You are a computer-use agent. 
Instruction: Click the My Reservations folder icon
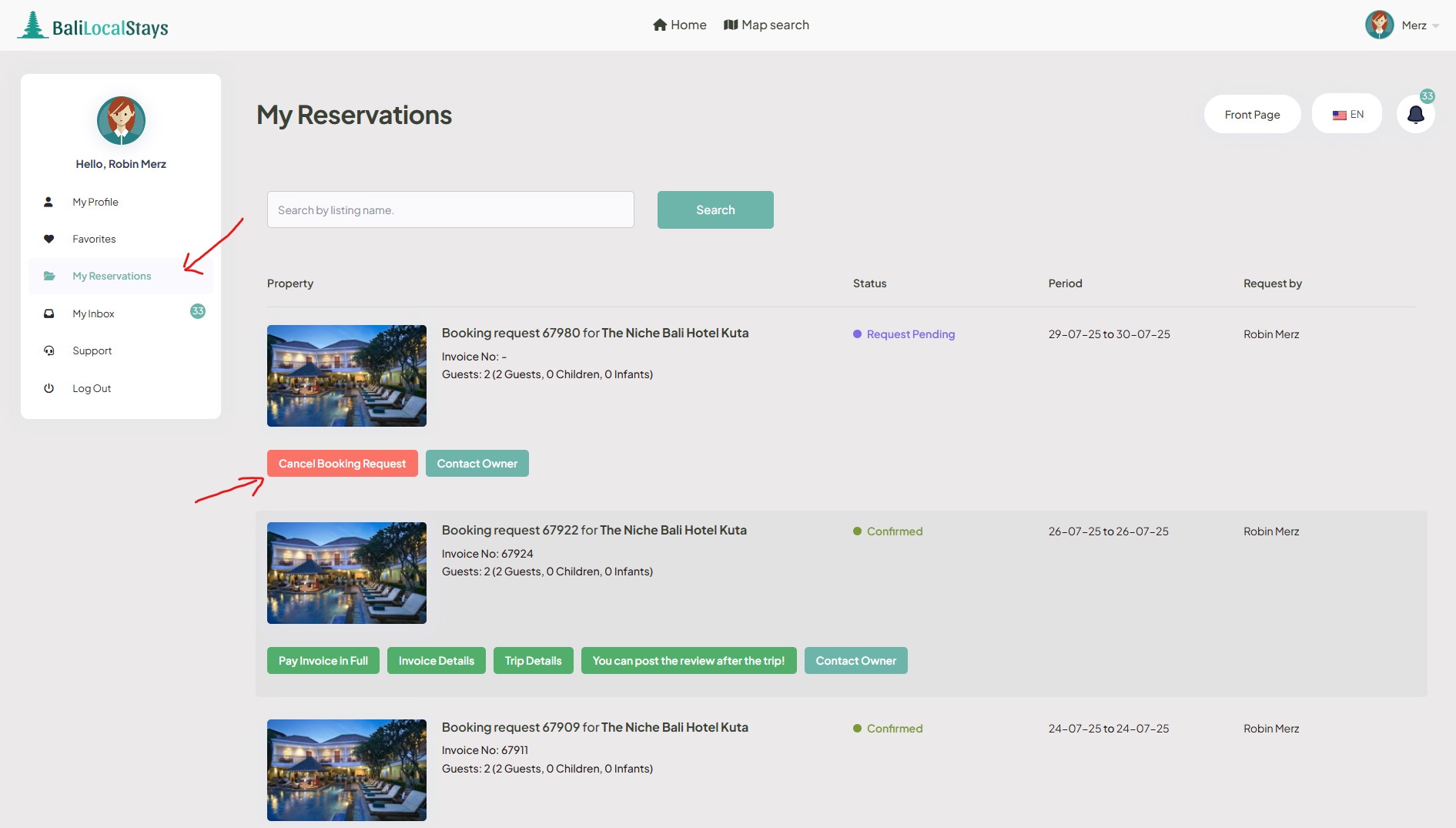(49, 276)
